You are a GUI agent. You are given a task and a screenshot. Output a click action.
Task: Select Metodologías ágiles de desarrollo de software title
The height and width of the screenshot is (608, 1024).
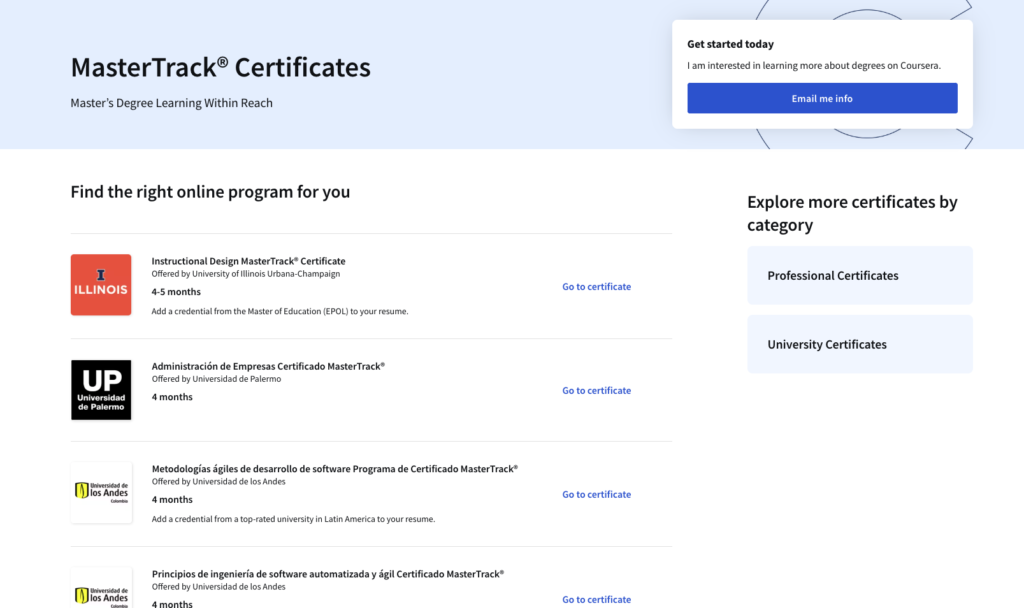point(335,469)
